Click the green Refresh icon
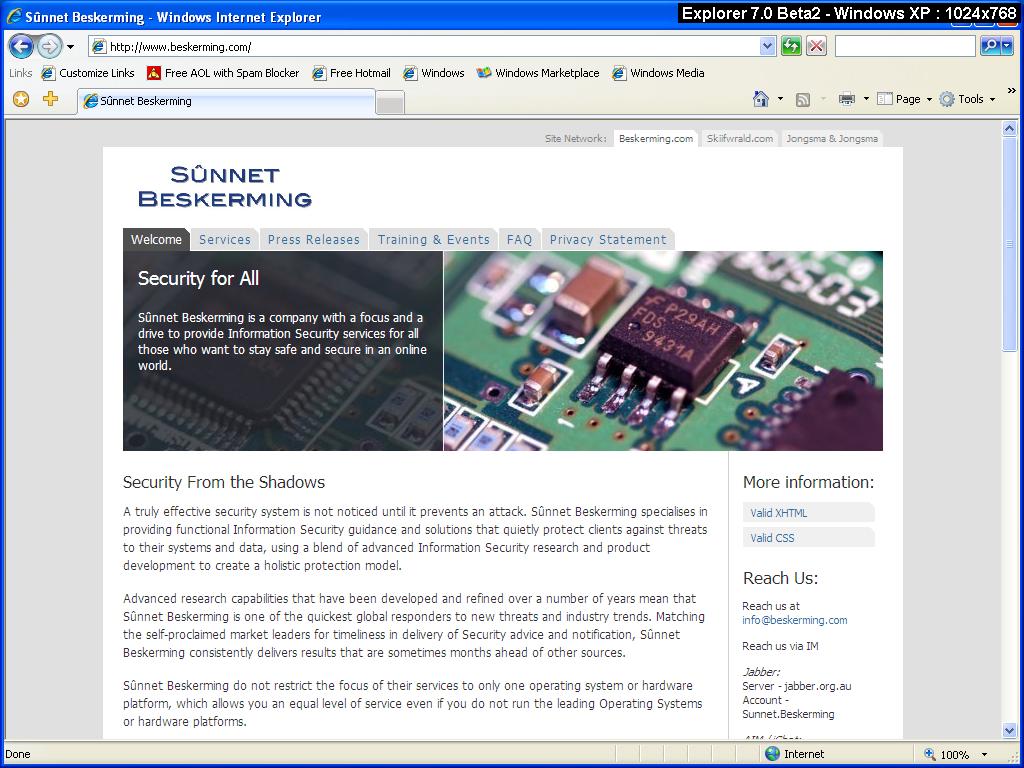The height and width of the screenshot is (768, 1024). pos(792,46)
